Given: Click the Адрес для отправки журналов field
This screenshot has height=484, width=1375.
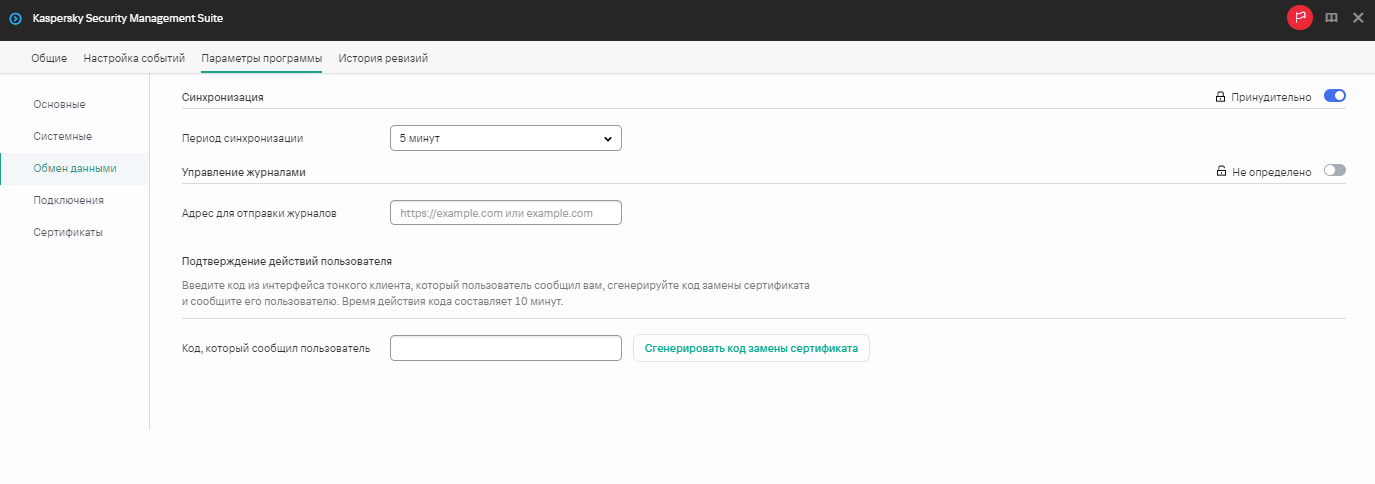Looking at the screenshot, I should 505,213.
